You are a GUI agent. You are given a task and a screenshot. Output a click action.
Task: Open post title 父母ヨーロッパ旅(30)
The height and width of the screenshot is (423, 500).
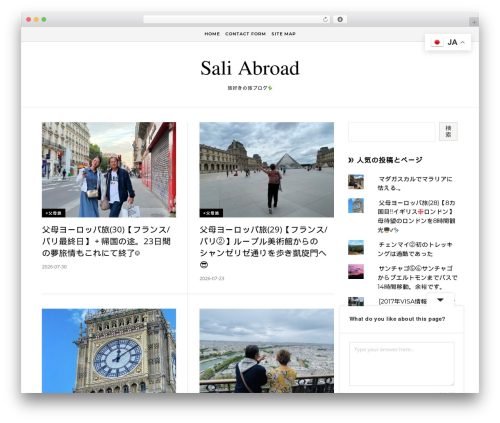click(x=106, y=241)
